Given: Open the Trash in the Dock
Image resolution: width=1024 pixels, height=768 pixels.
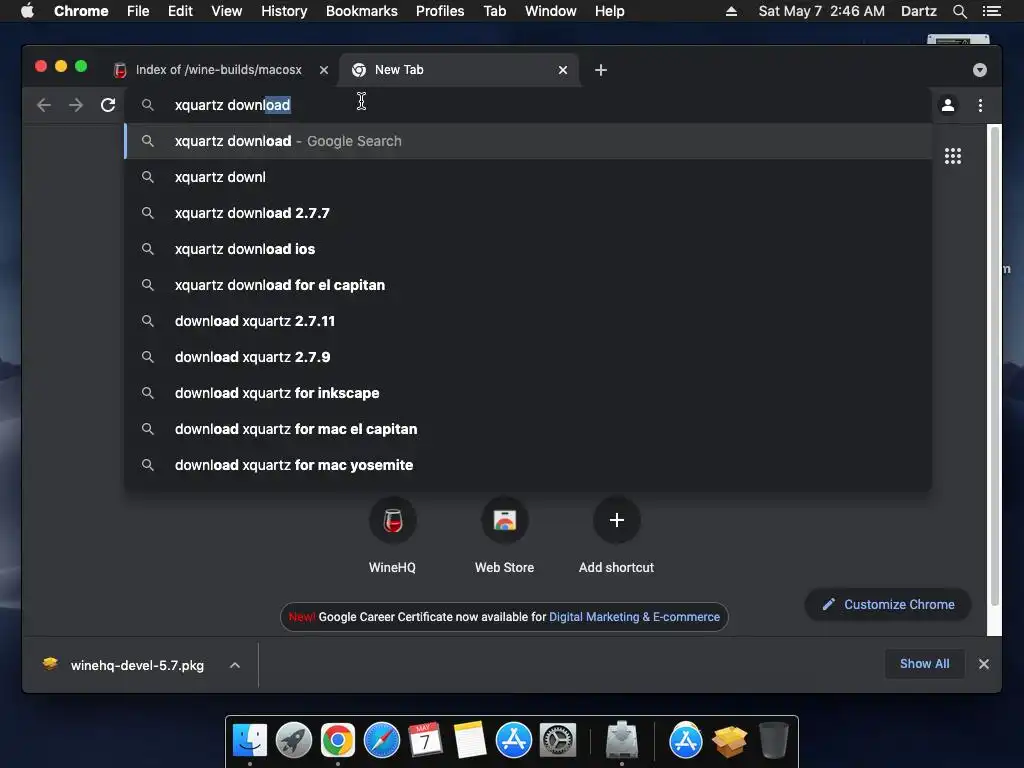Looking at the screenshot, I should (x=774, y=741).
